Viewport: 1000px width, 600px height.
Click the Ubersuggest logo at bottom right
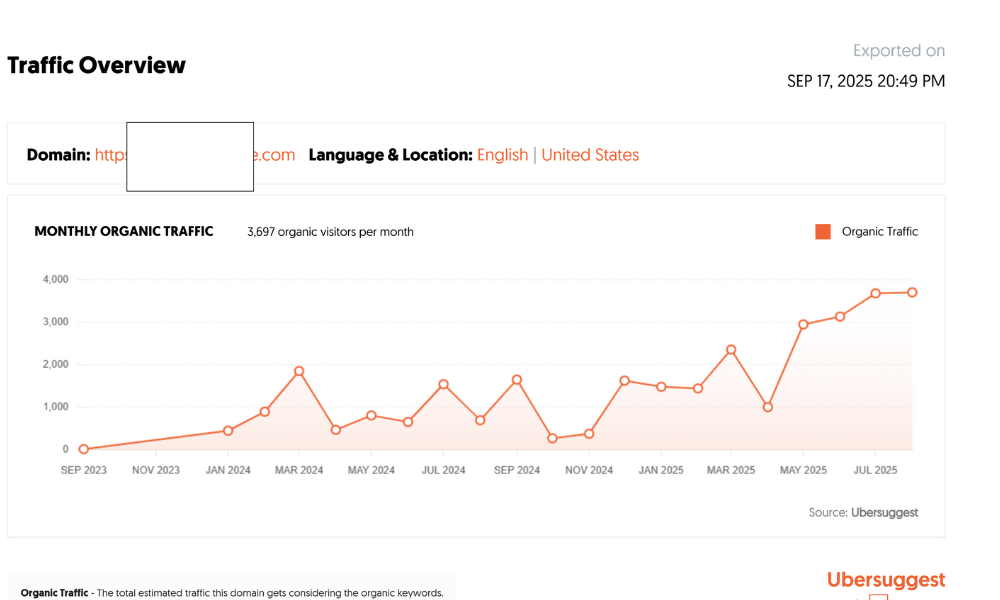pos(884,580)
